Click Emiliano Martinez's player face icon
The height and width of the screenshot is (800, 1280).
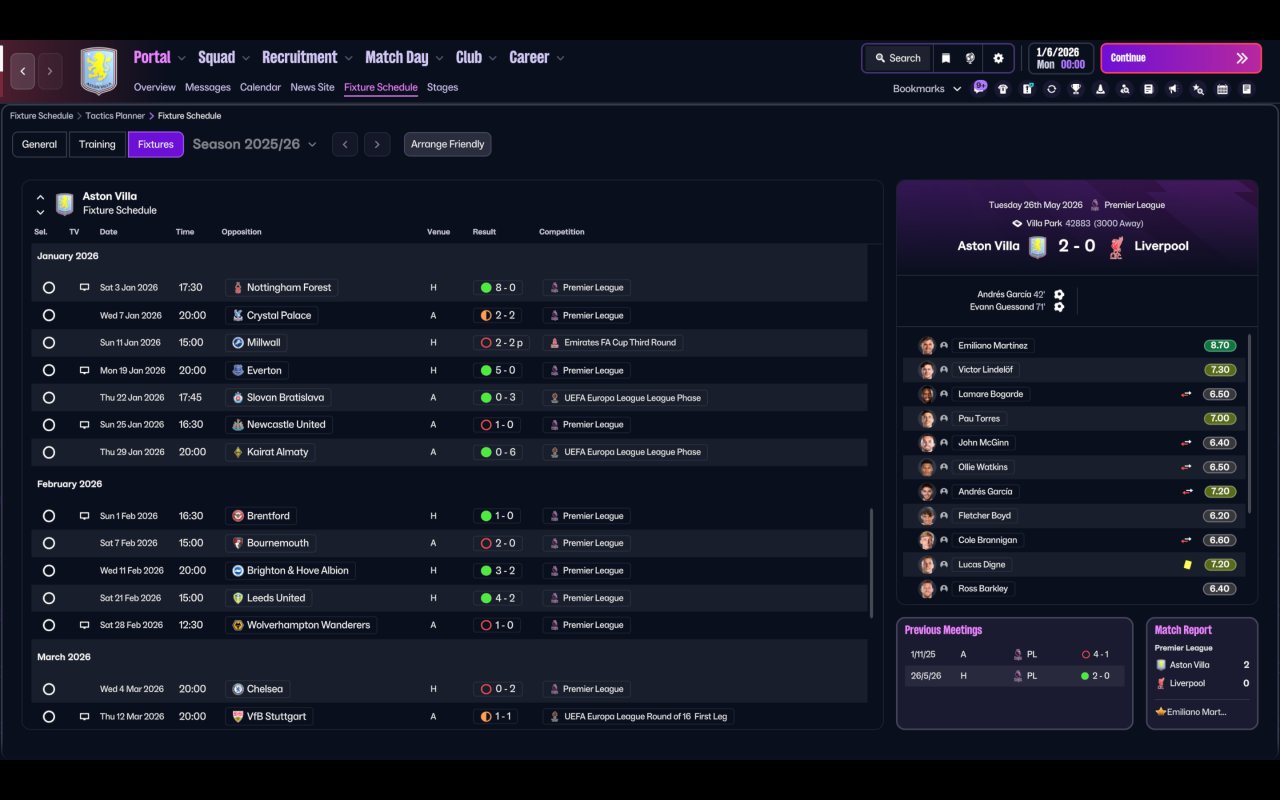pos(927,346)
